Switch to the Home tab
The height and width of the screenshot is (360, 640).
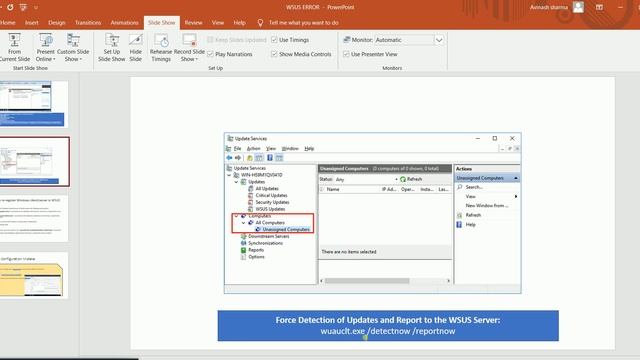pos(7,22)
